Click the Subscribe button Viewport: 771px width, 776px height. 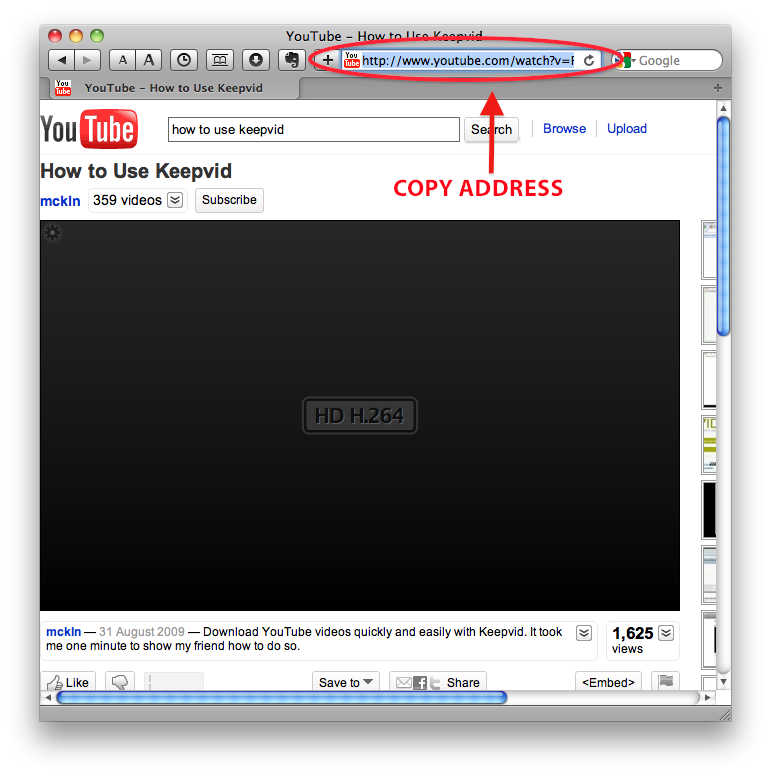229,200
